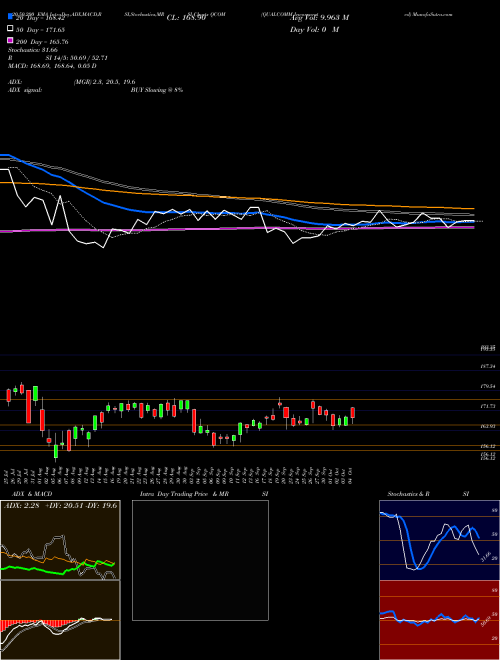Click the 'CL: 168.90' closing price label

[x=186, y=18]
